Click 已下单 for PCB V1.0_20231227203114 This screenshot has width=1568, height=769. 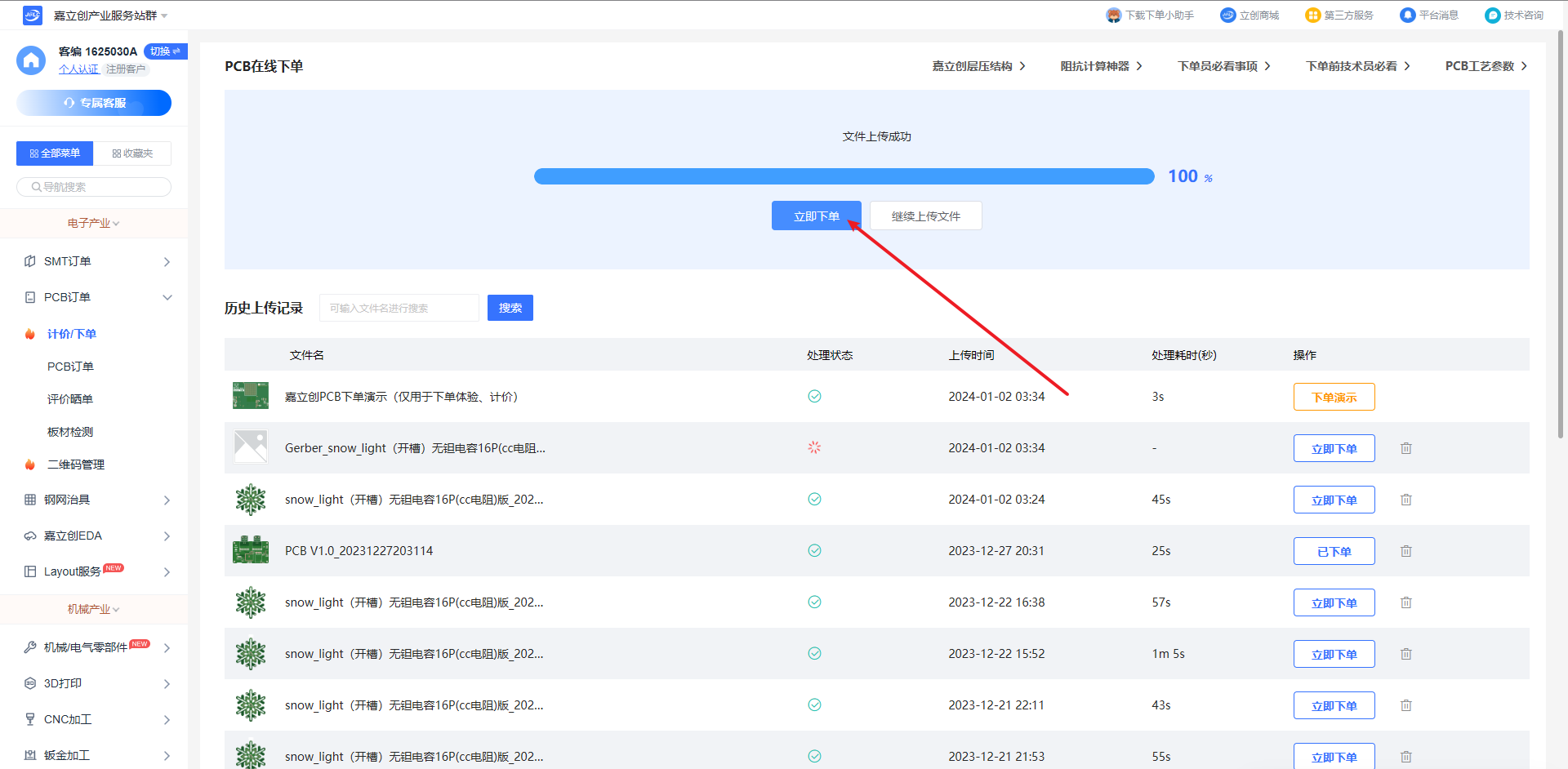pos(1334,551)
